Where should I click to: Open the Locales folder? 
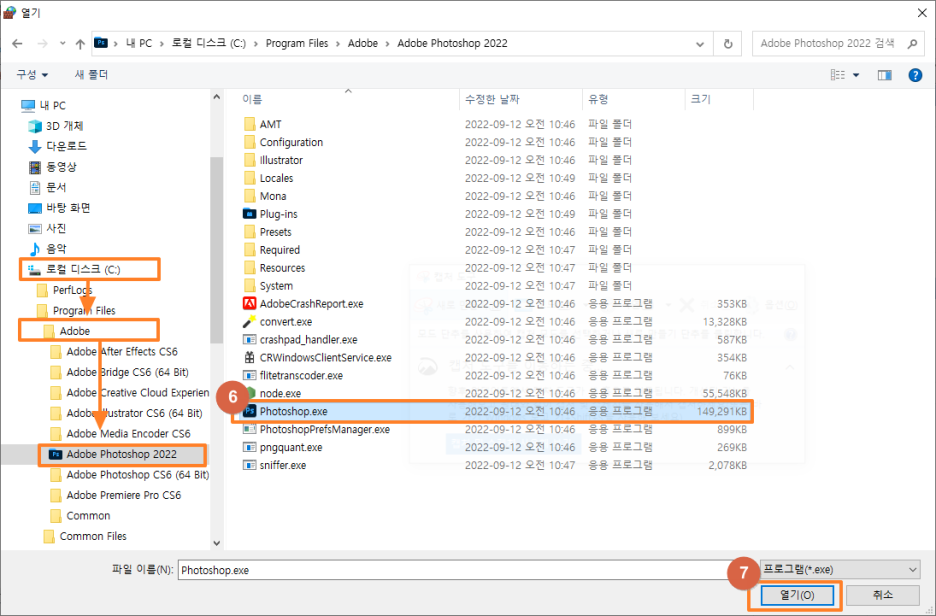click(269, 178)
